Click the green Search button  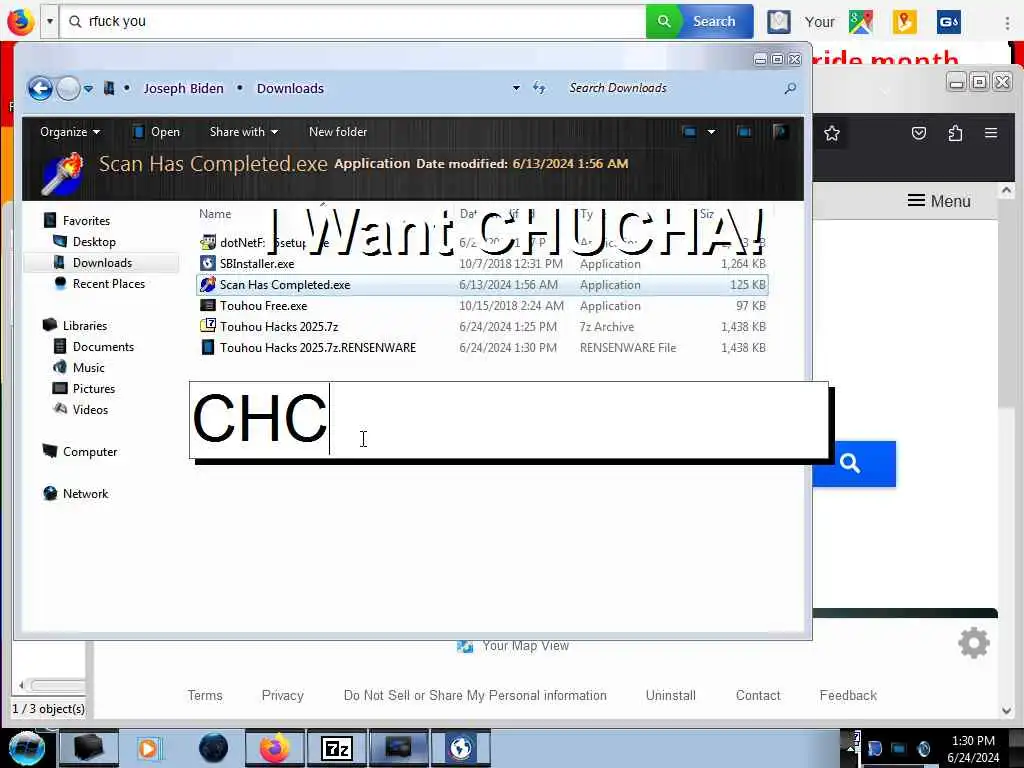pos(699,22)
